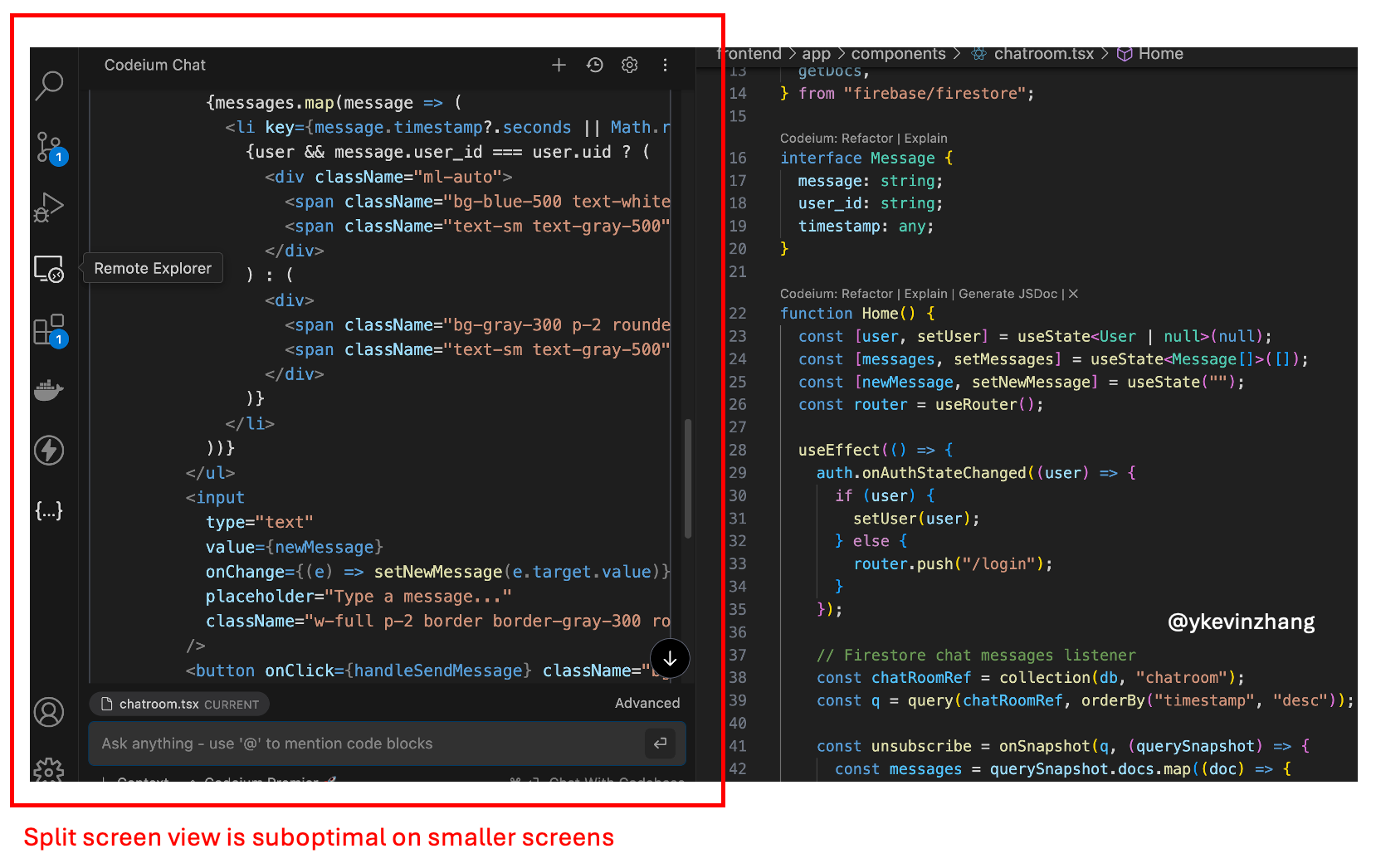Open Codeium from the activity bar lightning icon
Viewport: 1376px width, 868px height.
point(49,450)
